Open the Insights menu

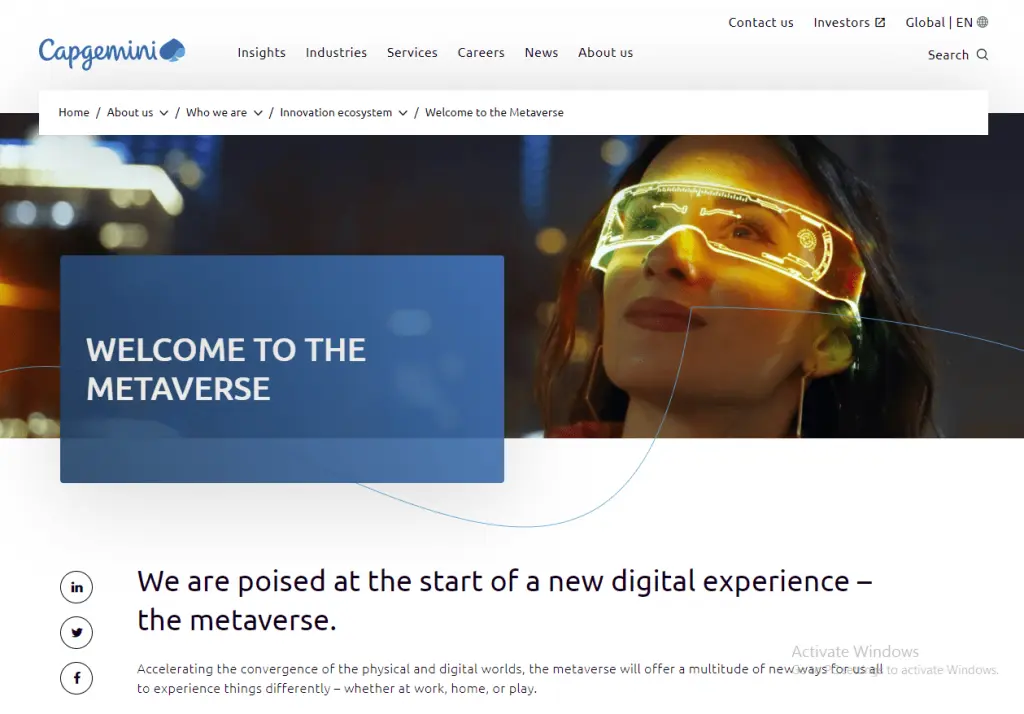(x=261, y=53)
